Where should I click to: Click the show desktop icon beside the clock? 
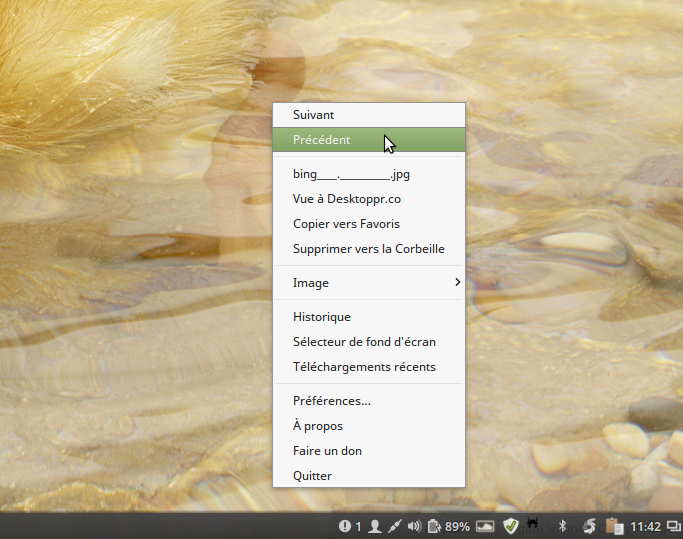click(x=673, y=526)
